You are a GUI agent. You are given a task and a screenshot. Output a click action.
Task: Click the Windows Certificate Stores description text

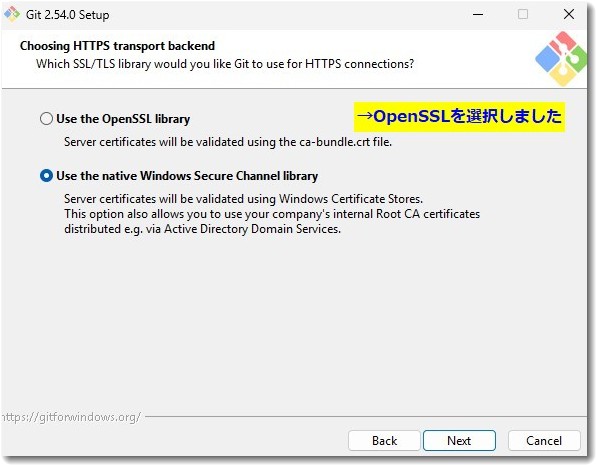pyautogui.click(x=243, y=198)
